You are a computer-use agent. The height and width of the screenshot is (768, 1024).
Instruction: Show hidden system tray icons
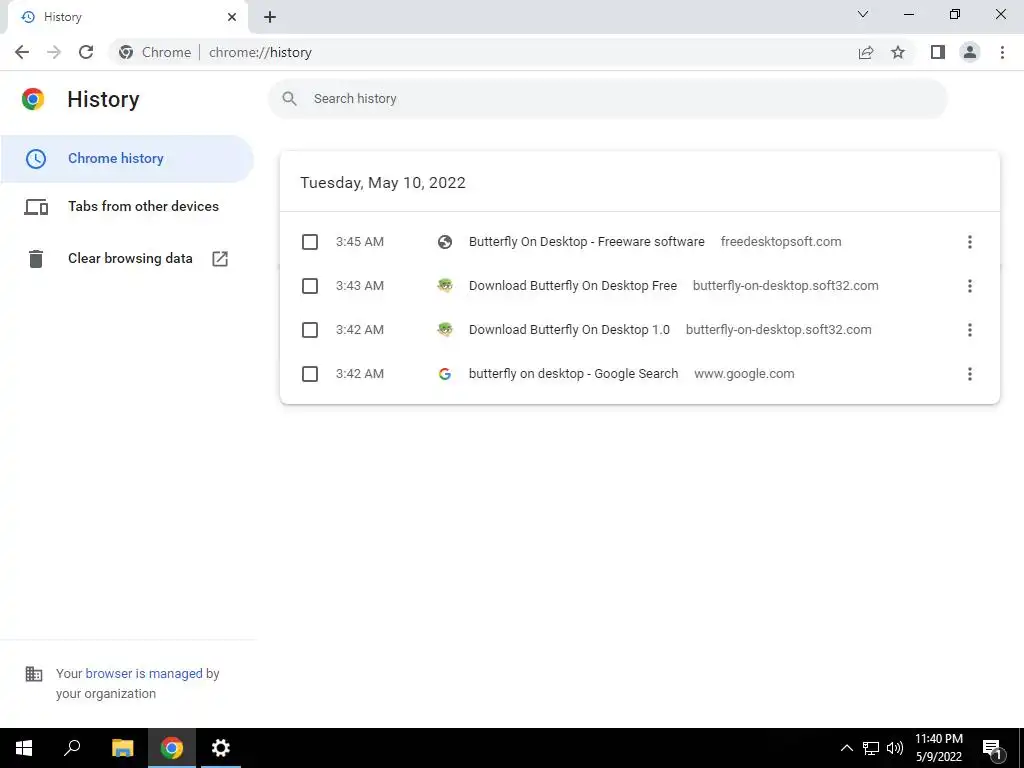[846, 748]
